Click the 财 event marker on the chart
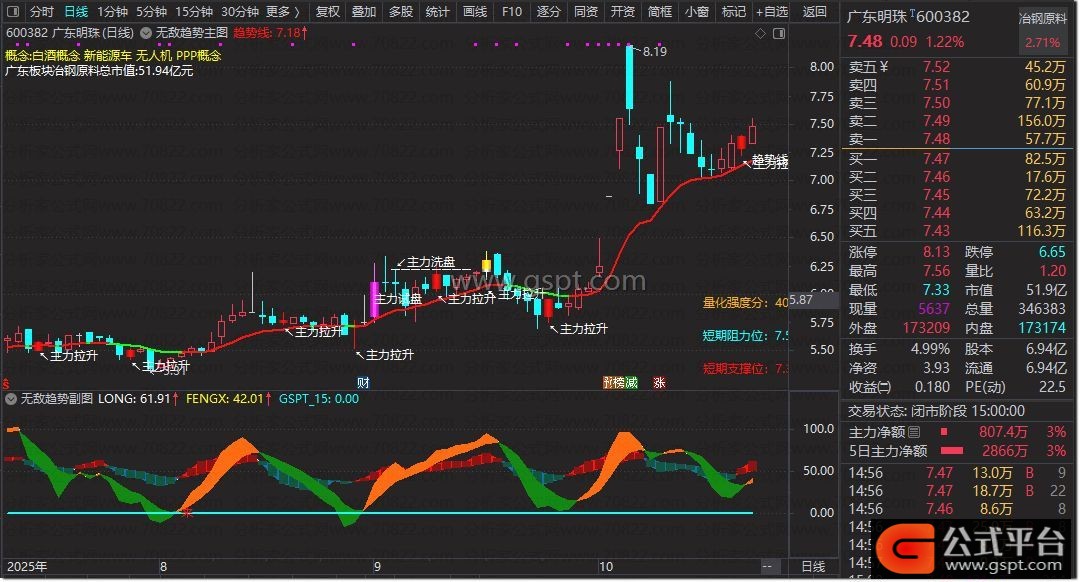 point(362,382)
